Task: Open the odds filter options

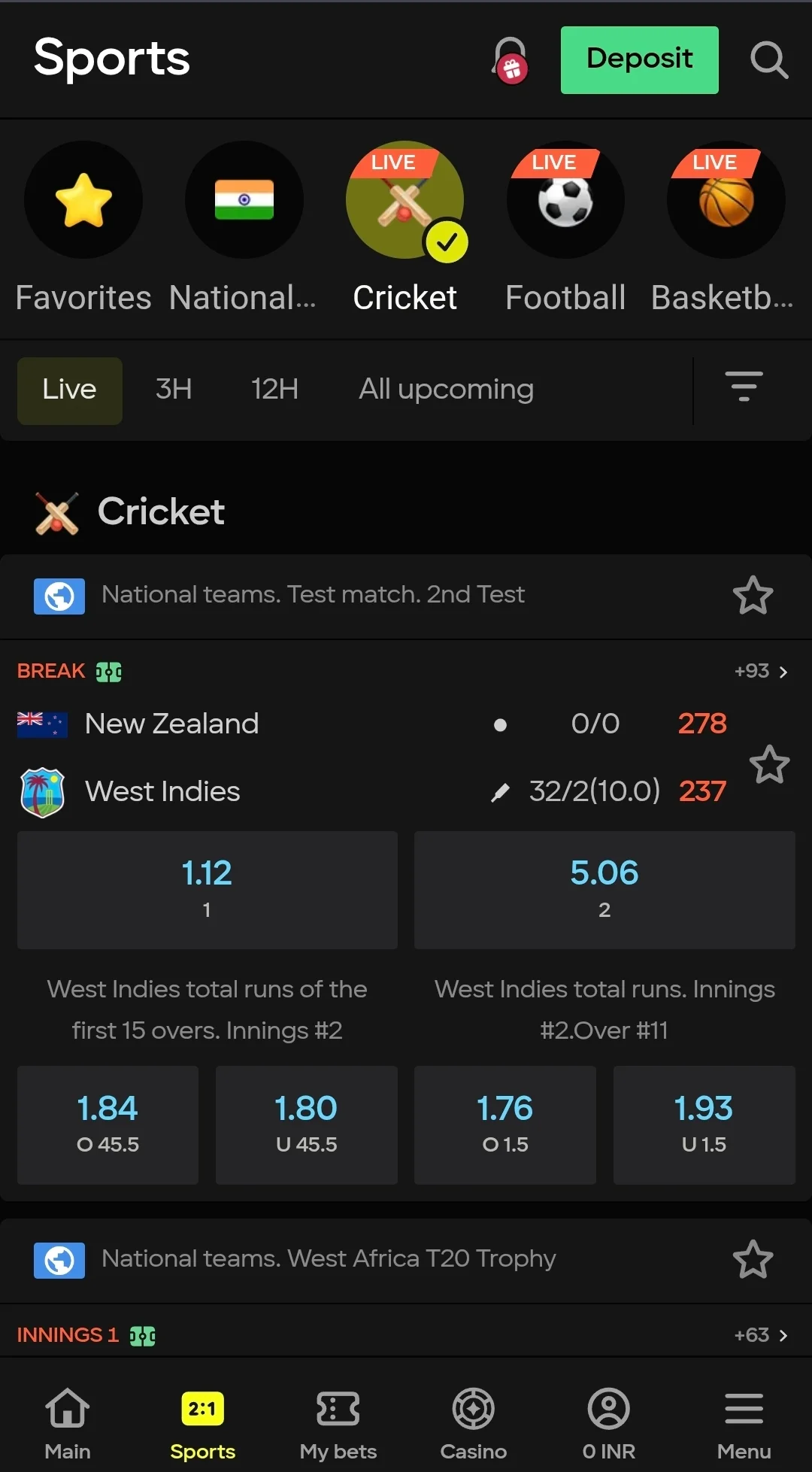Action: pos(744,389)
